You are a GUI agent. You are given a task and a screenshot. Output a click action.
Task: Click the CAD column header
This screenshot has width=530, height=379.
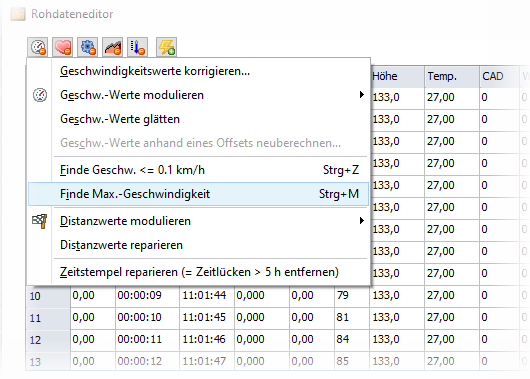499,76
